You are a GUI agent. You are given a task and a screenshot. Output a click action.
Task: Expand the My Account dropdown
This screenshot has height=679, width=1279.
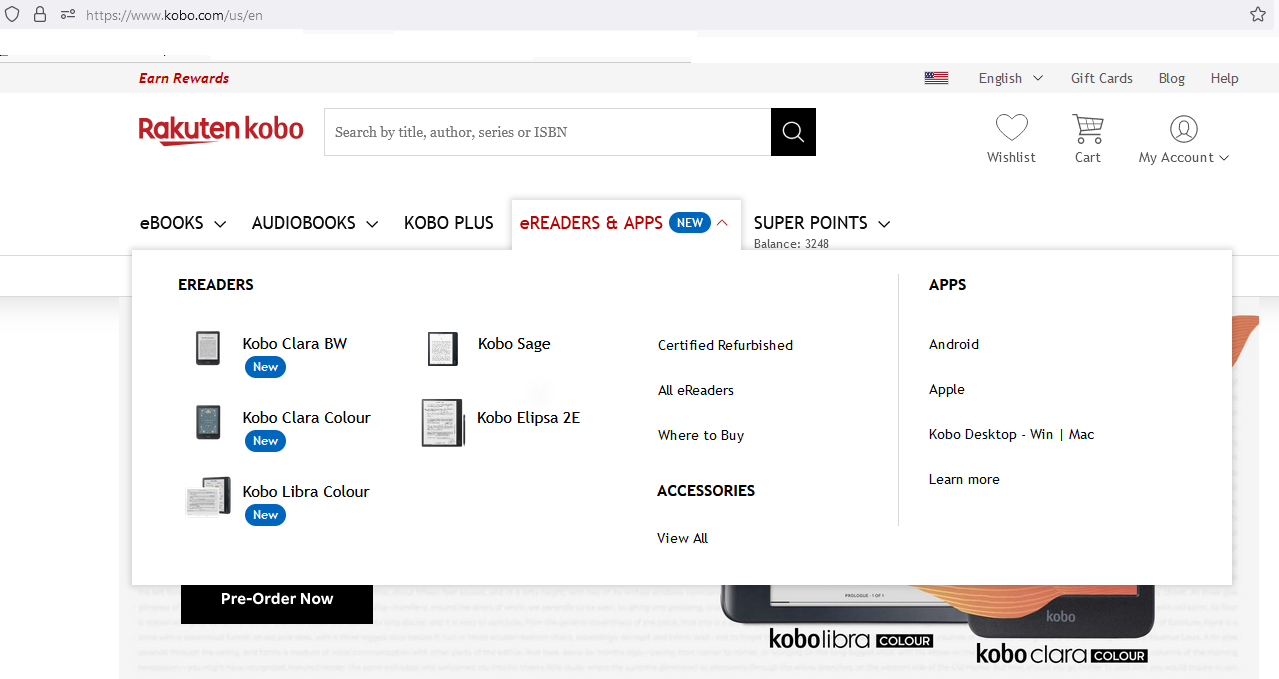(1184, 157)
